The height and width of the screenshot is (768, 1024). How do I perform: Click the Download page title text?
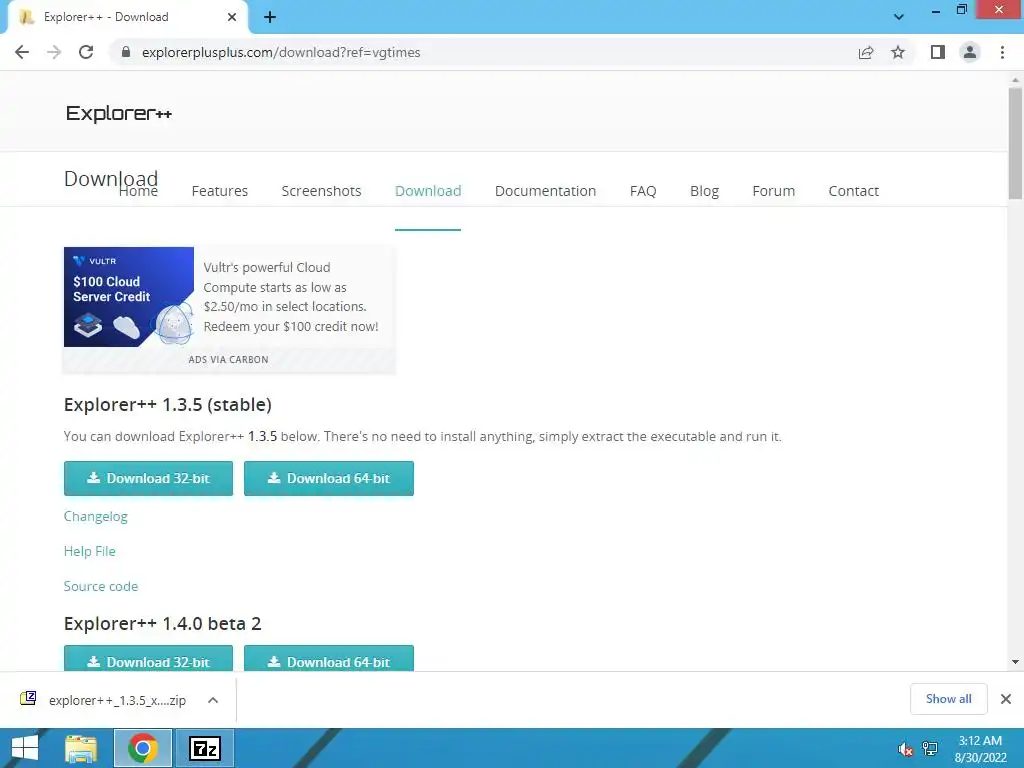[111, 178]
